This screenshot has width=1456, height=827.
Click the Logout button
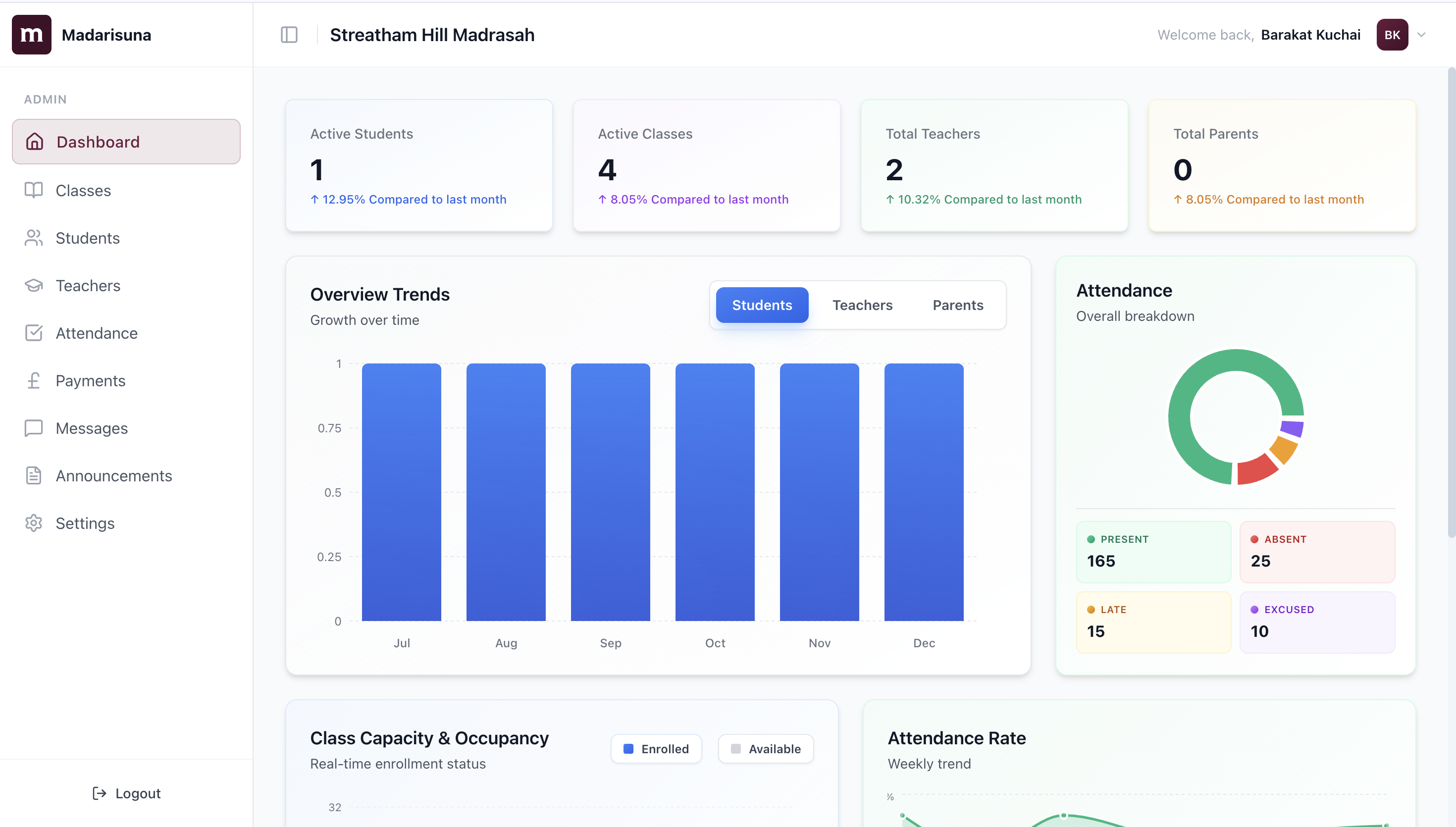[126, 793]
